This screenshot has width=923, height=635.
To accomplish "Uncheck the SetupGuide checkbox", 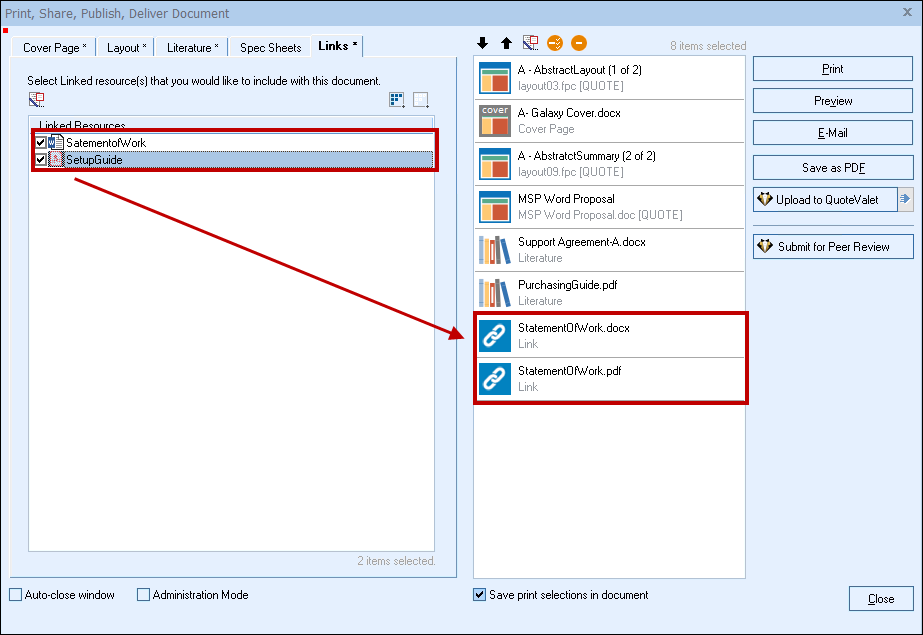I will coord(41,159).
